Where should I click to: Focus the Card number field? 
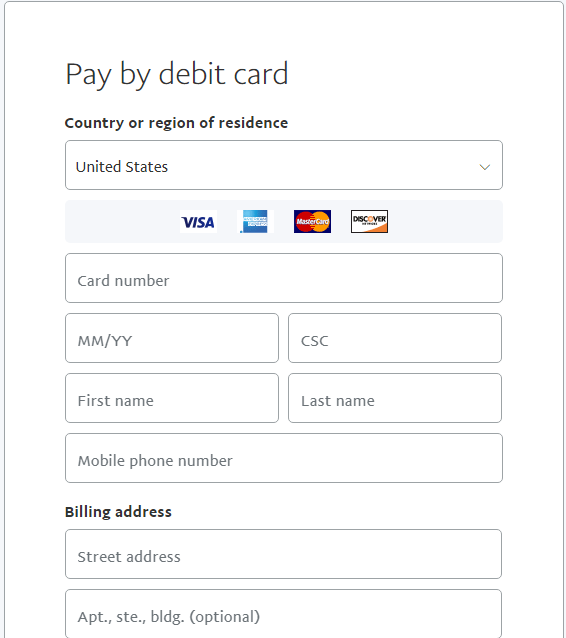coord(284,278)
